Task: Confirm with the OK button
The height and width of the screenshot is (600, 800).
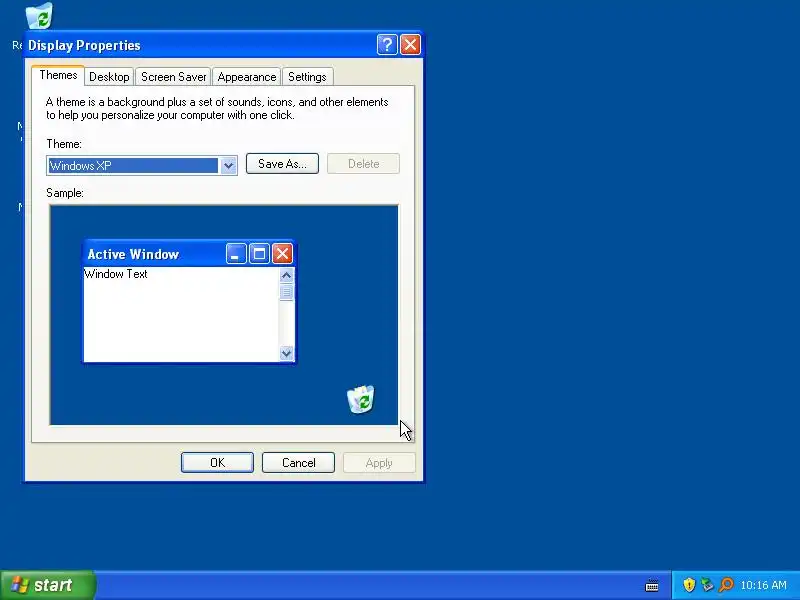Action: coord(217,463)
